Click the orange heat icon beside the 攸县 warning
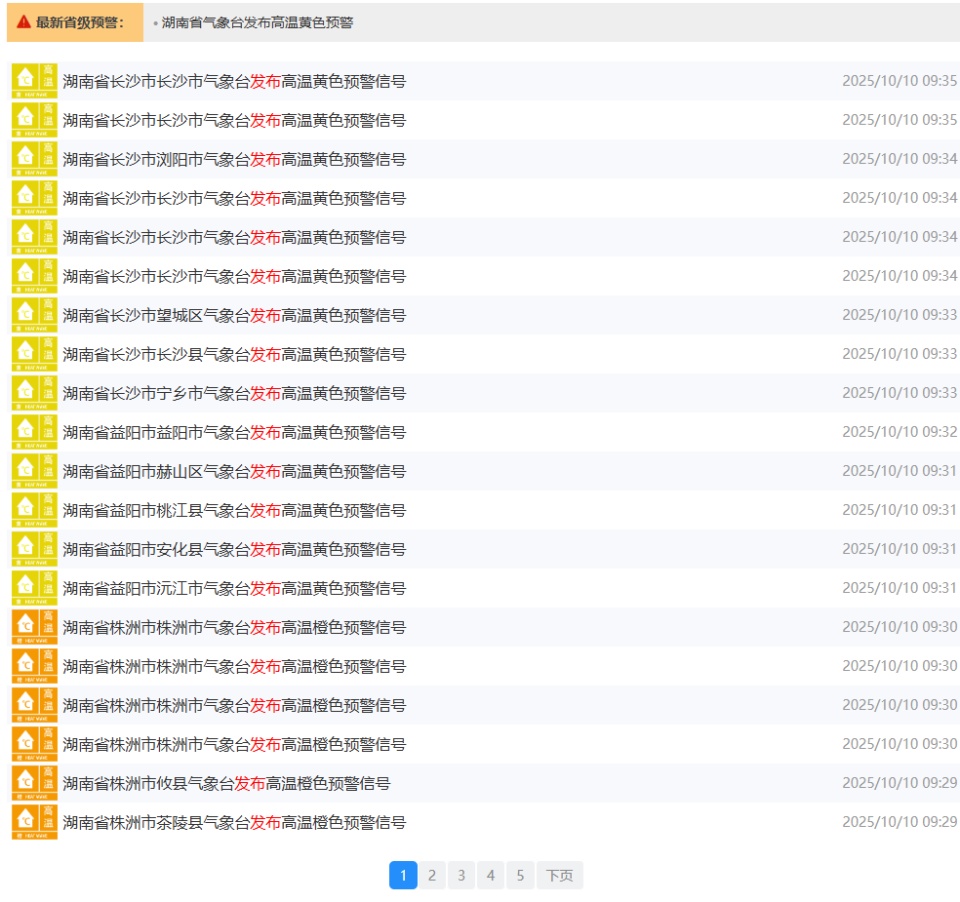The width and height of the screenshot is (960, 902). [34, 783]
